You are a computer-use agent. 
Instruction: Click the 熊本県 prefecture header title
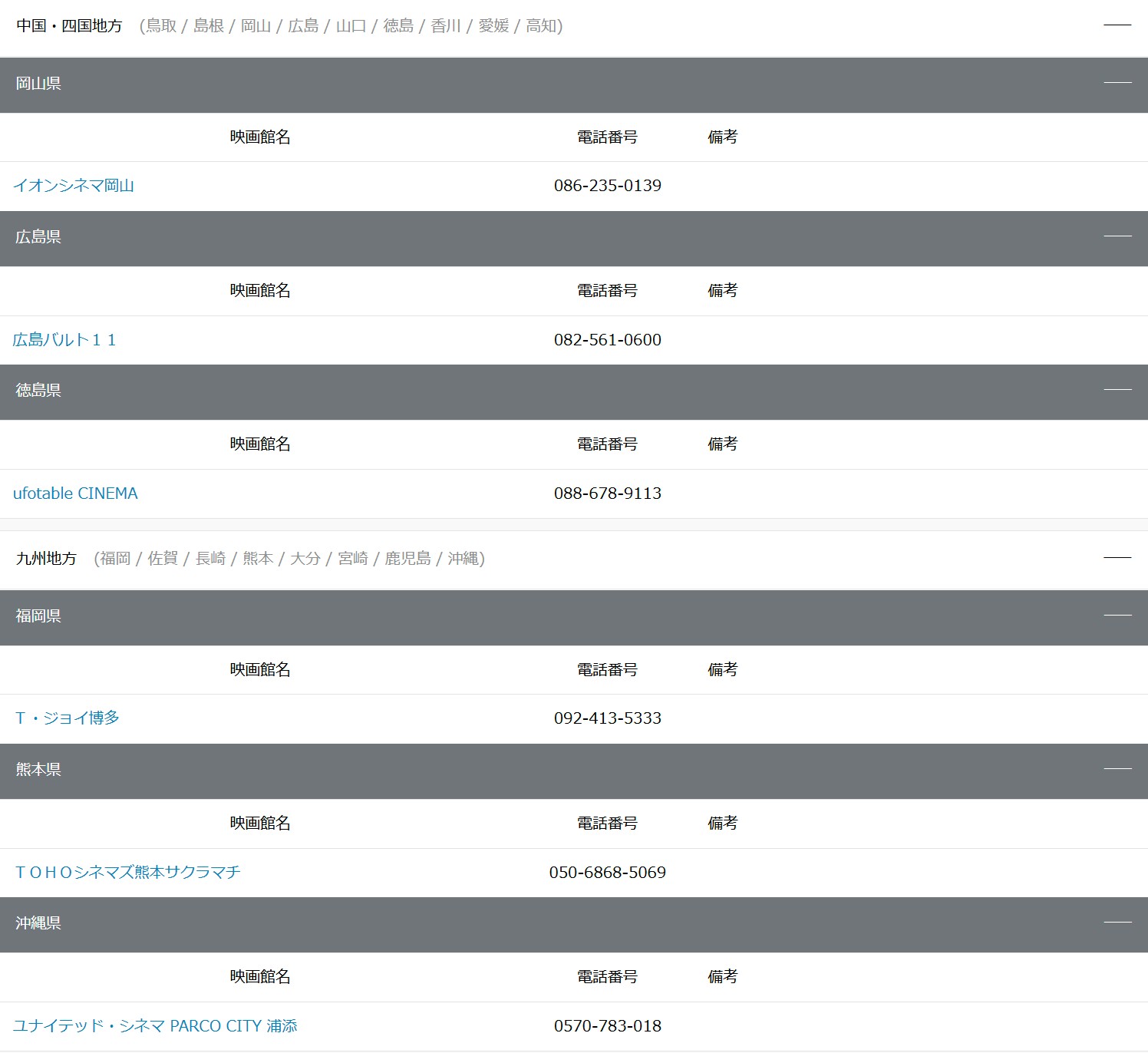click(38, 770)
